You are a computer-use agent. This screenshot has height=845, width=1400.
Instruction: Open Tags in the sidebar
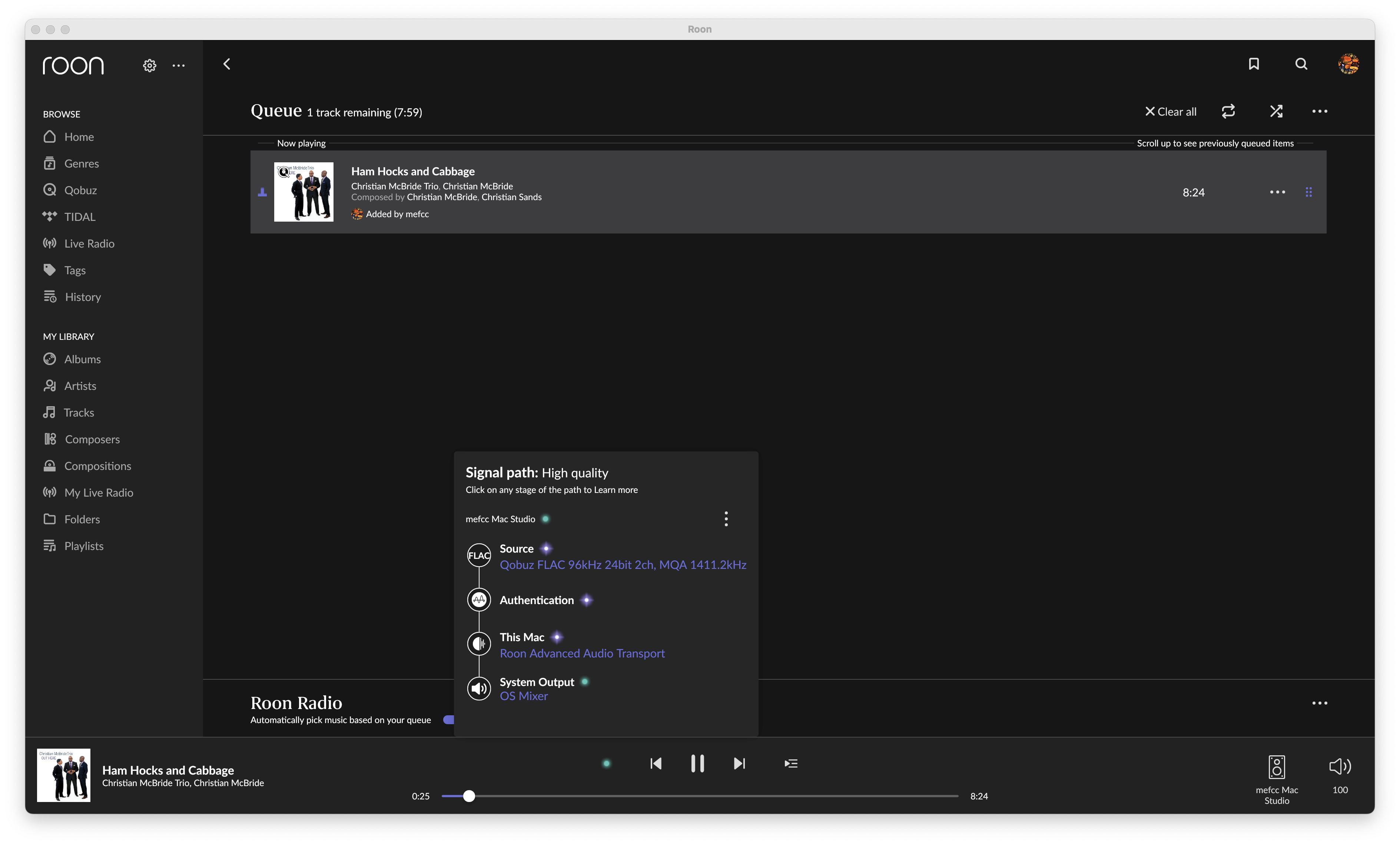[x=64, y=271]
